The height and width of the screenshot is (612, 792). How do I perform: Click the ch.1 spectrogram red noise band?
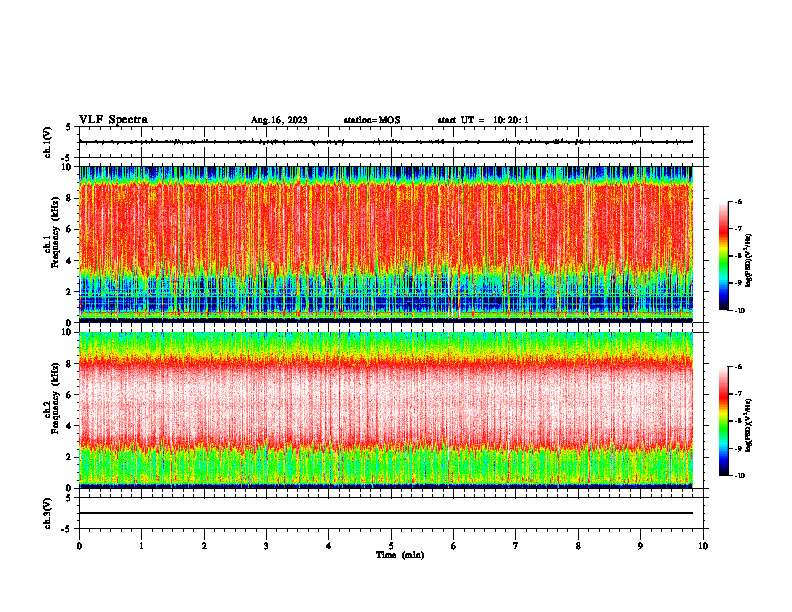click(386, 227)
